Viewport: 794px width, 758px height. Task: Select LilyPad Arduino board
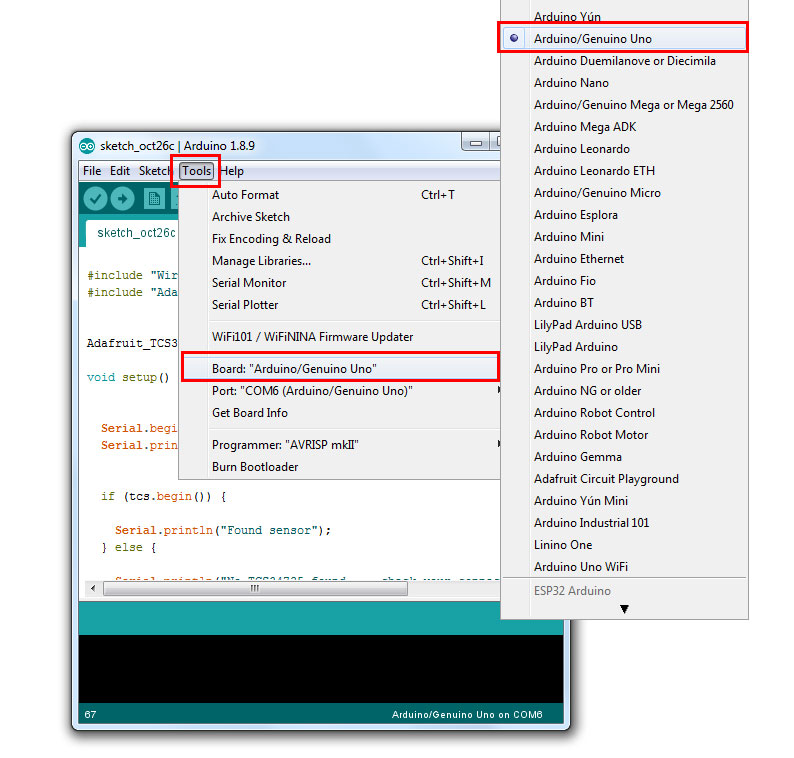pyautogui.click(x=624, y=347)
